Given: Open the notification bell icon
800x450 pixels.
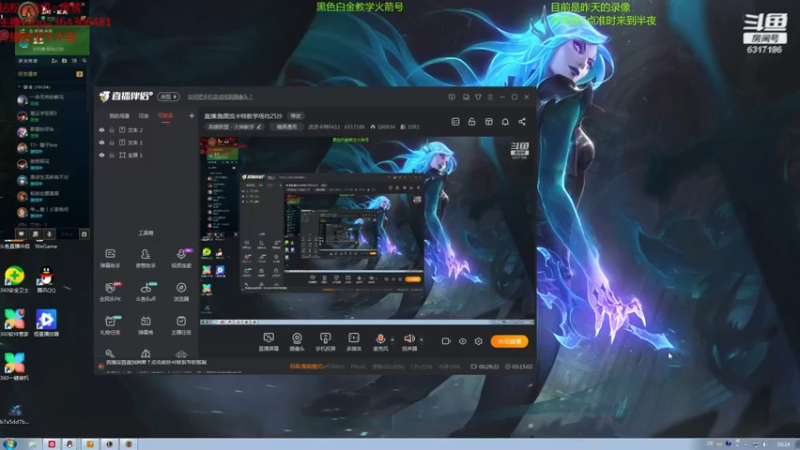Looking at the screenshot, I should [x=505, y=121].
